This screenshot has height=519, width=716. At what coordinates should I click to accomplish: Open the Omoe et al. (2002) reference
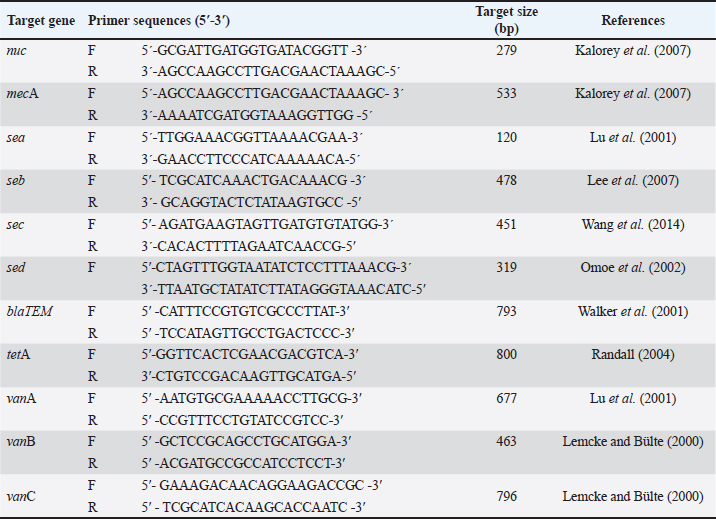click(x=633, y=267)
